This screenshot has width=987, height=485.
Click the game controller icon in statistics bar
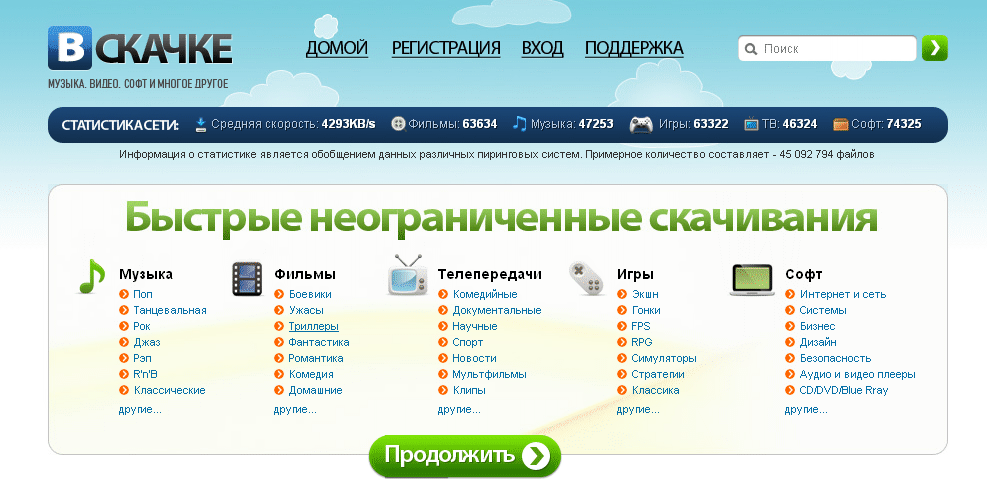pyautogui.click(x=641, y=125)
